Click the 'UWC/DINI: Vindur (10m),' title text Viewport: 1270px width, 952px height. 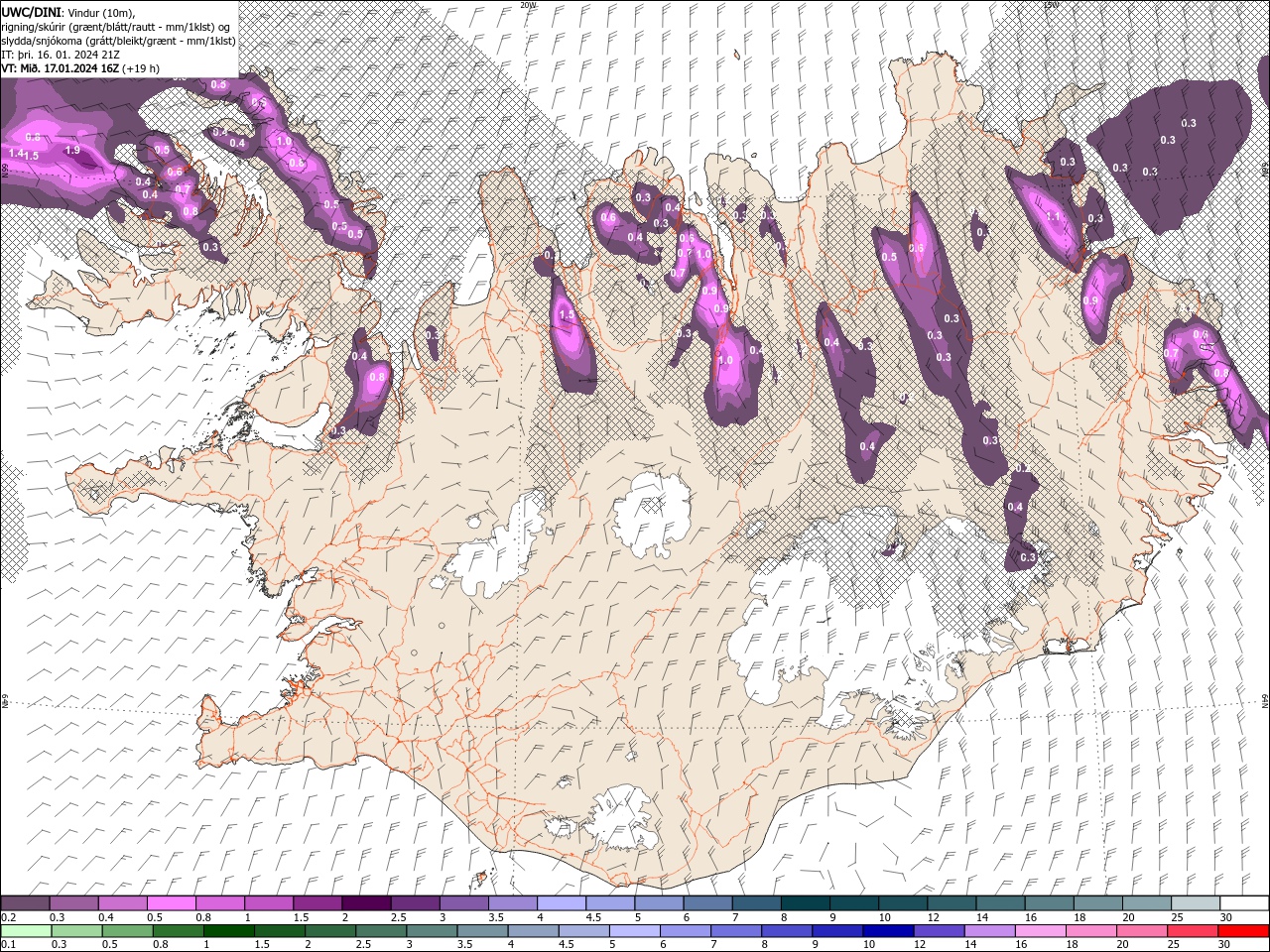pyautogui.click(x=68, y=11)
